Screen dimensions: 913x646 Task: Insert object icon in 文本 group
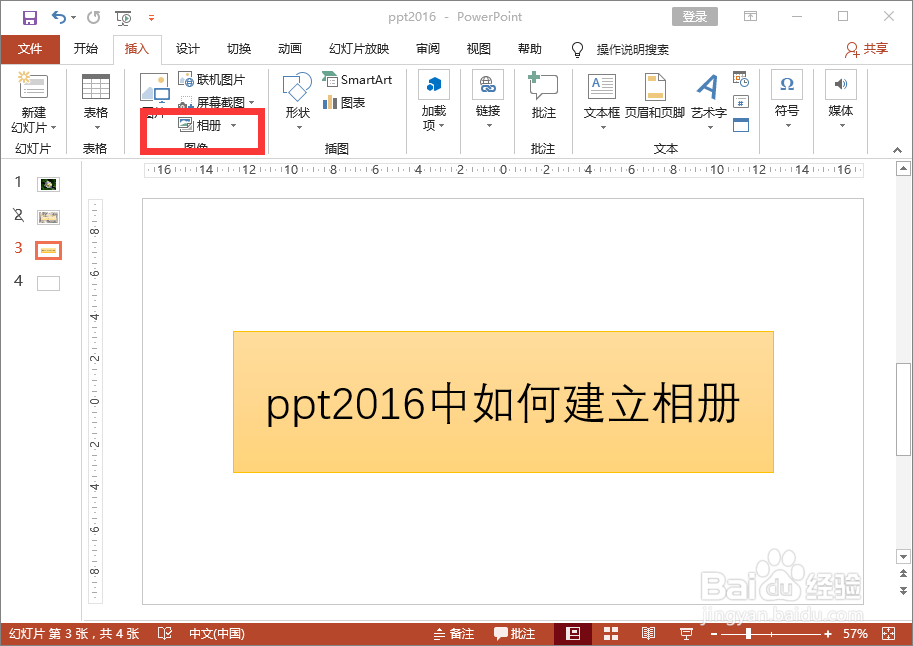(741, 125)
